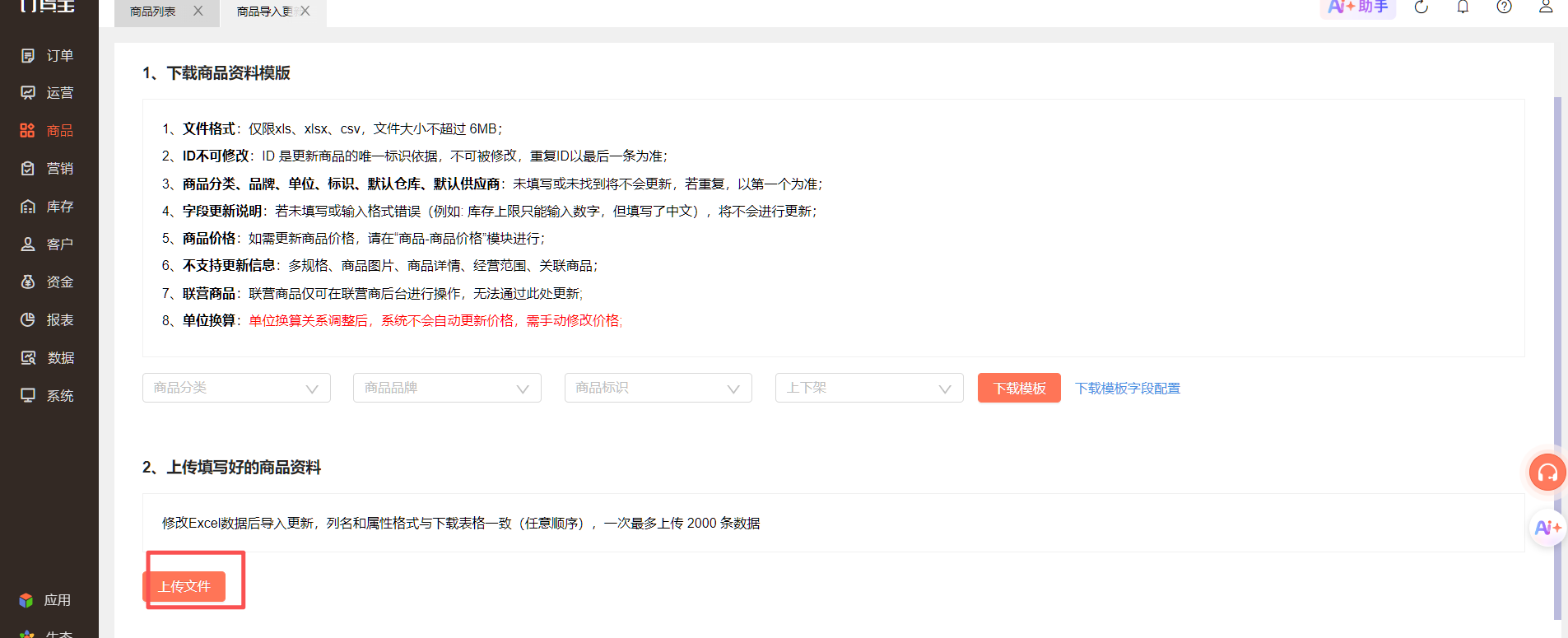Click the 上传文件 button
This screenshot has height=638, width=1568.
point(184,586)
